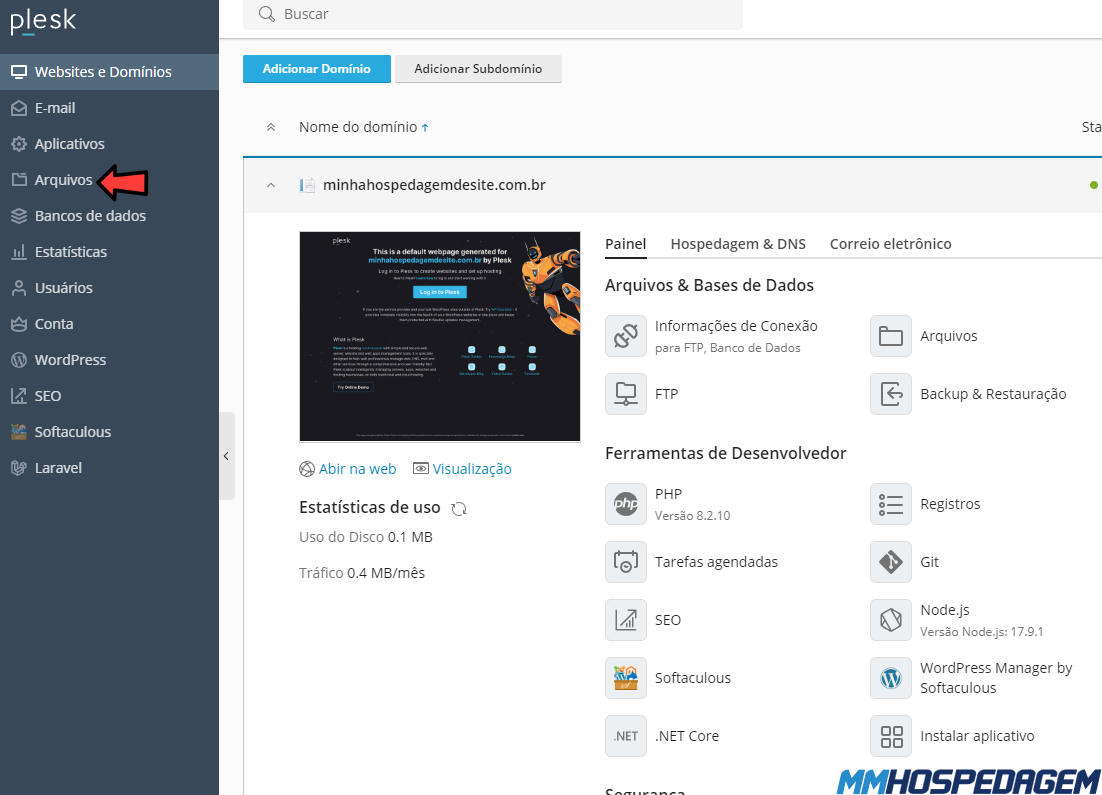Open the Instalar aplicativo grid icon
Image resolution: width=1102 pixels, height=795 pixels.
[890, 736]
